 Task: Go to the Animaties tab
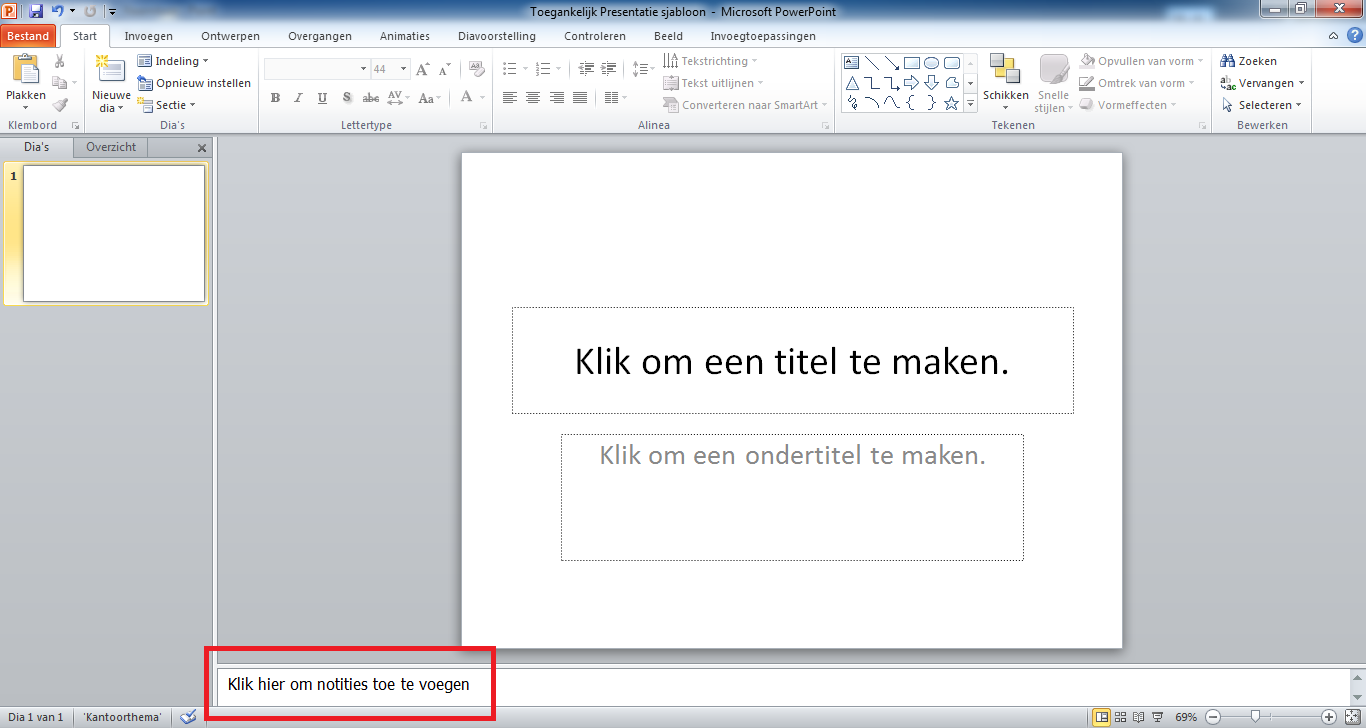405,36
